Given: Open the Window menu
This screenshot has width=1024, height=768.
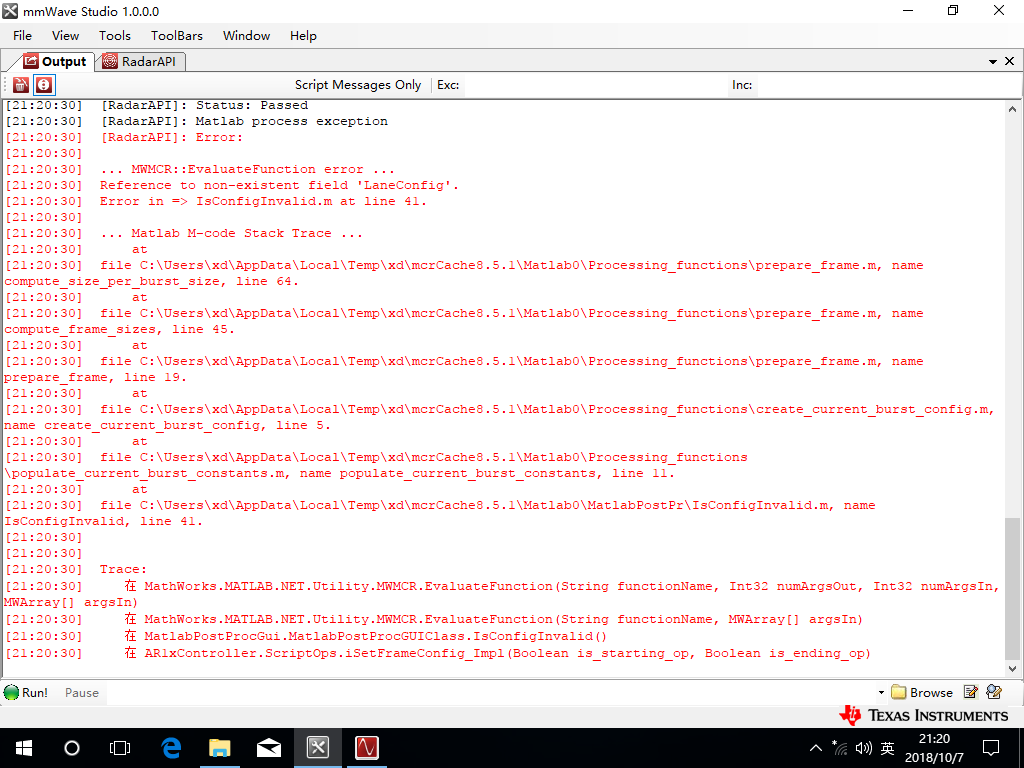Looking at the screenshot, I should pos(246,36).
